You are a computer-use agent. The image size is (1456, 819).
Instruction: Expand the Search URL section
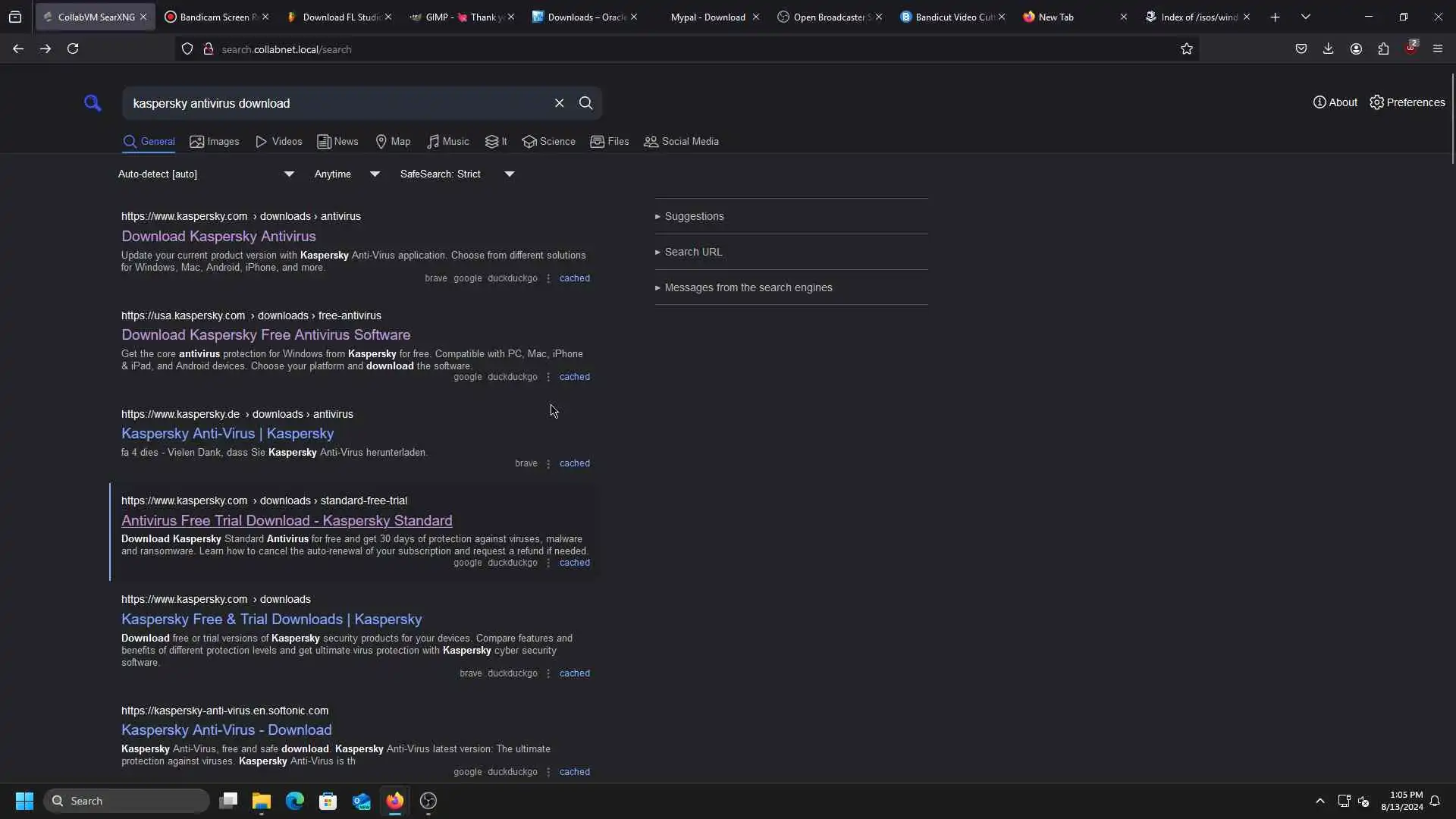point(692,252)
